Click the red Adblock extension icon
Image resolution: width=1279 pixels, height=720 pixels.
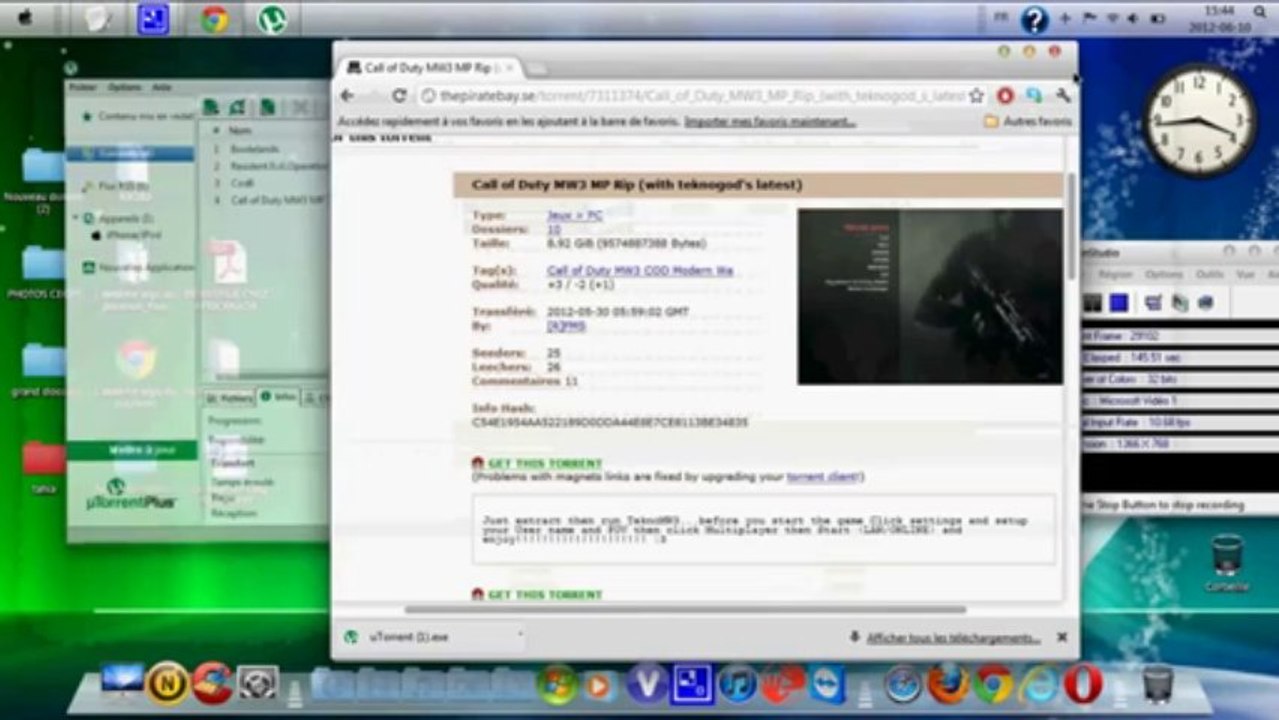point(1006,96)
